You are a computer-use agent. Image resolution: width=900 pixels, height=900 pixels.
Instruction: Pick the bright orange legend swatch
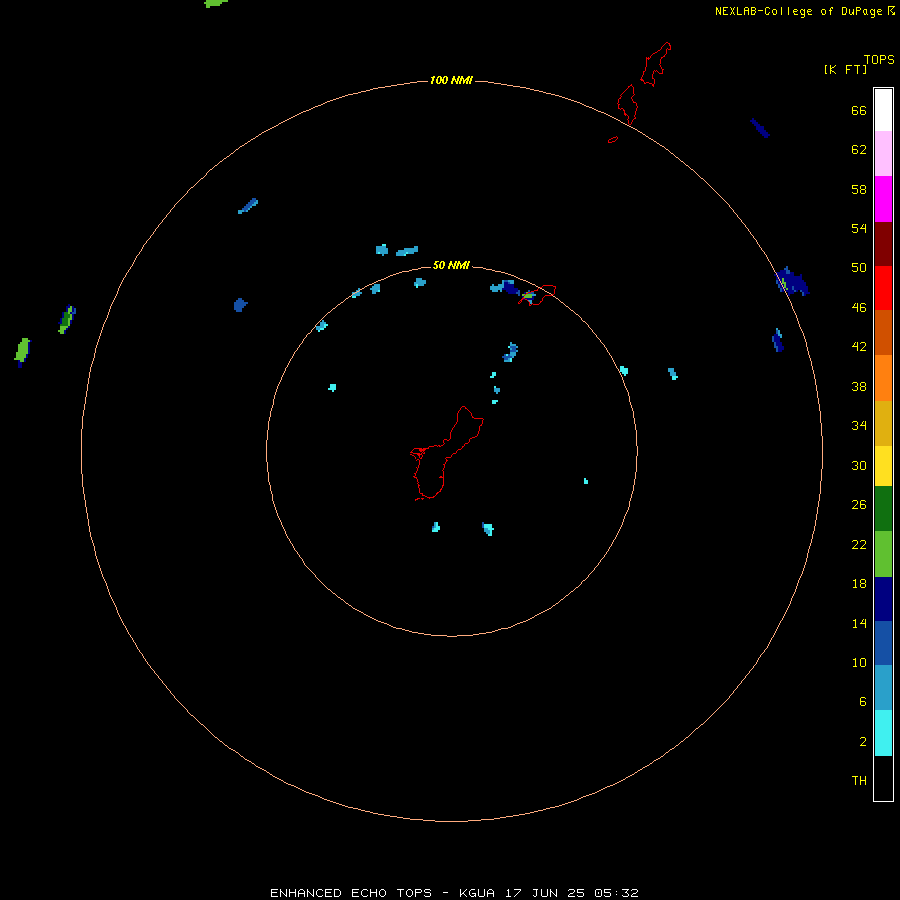coord(883,378)
